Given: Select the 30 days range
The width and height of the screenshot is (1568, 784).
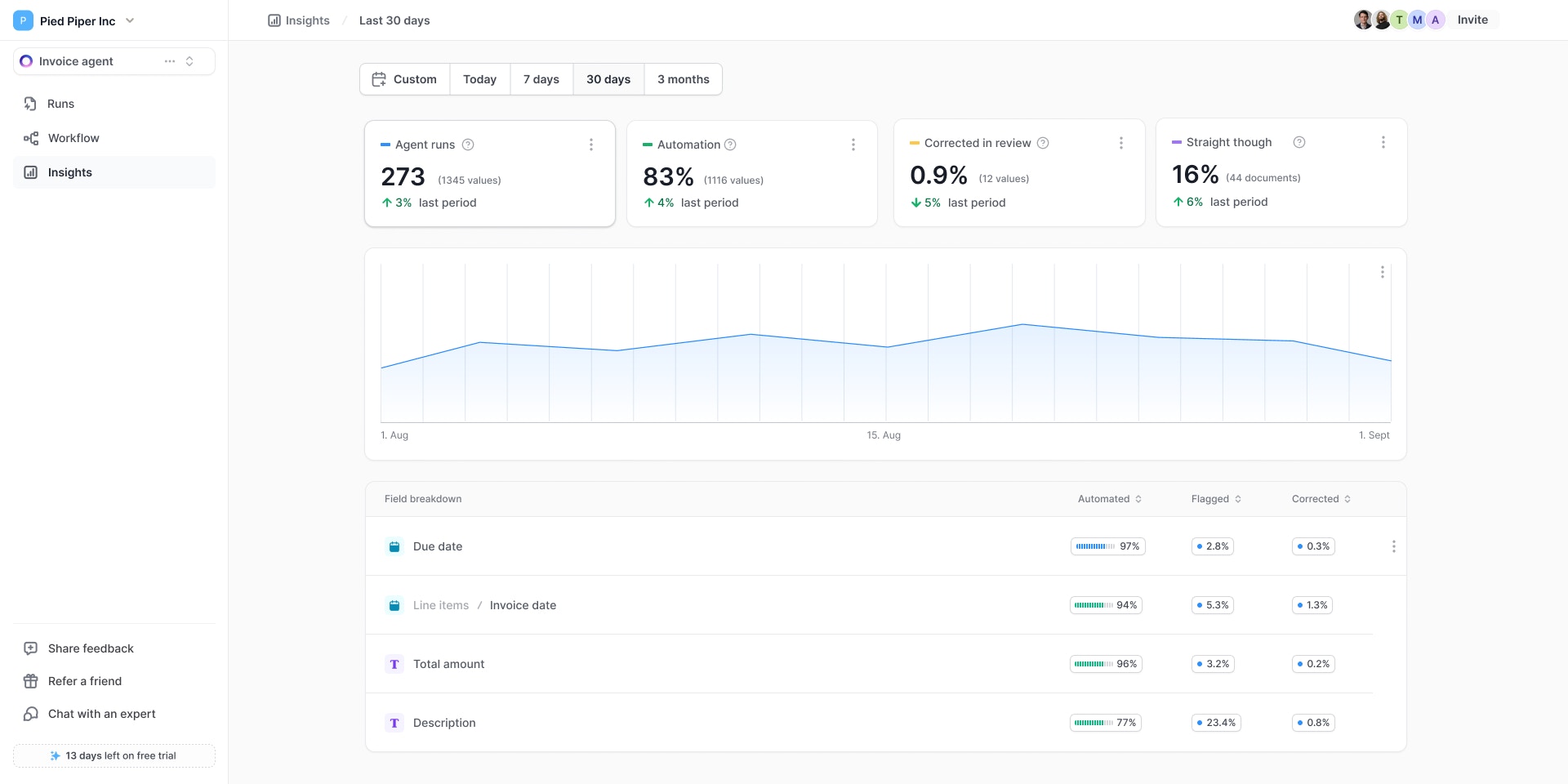Looking at the screenshot, I should click(x=608, y=79).
